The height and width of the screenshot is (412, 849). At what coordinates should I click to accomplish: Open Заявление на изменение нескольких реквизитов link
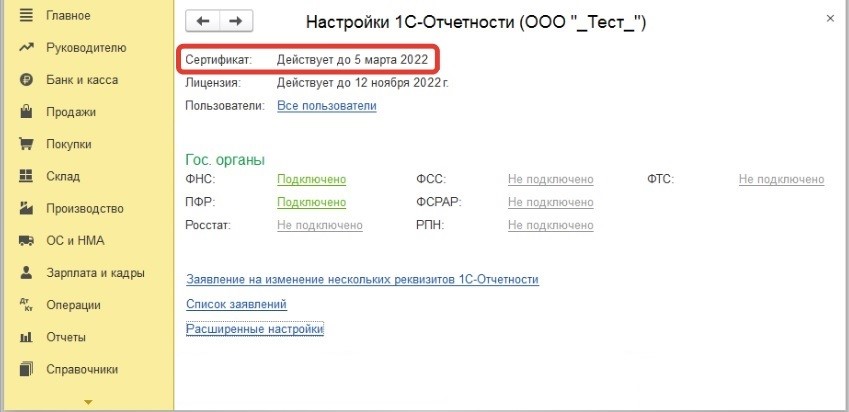(362, 280)
